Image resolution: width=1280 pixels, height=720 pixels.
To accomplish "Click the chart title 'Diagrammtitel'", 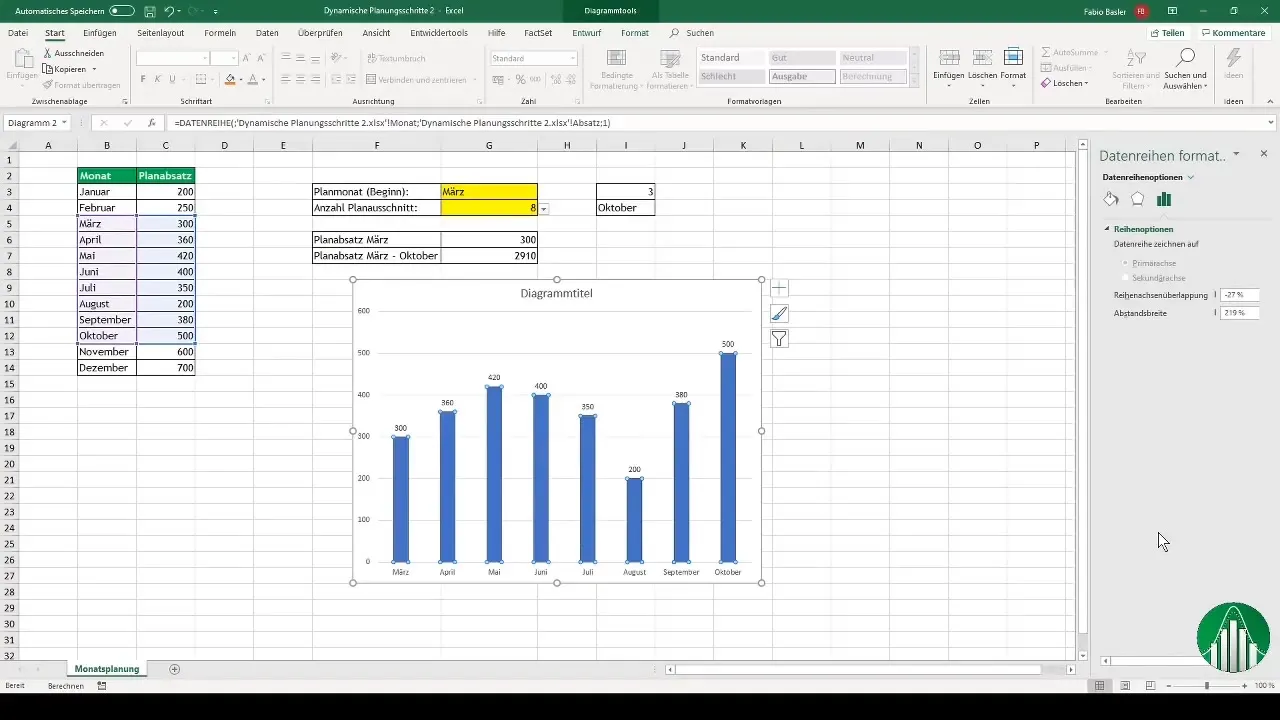I will pos(557,294).
